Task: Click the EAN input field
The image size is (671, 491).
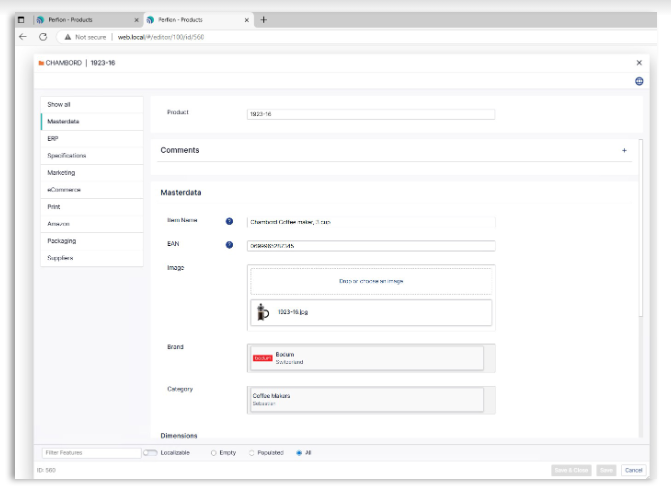Action: click(371, 246)
